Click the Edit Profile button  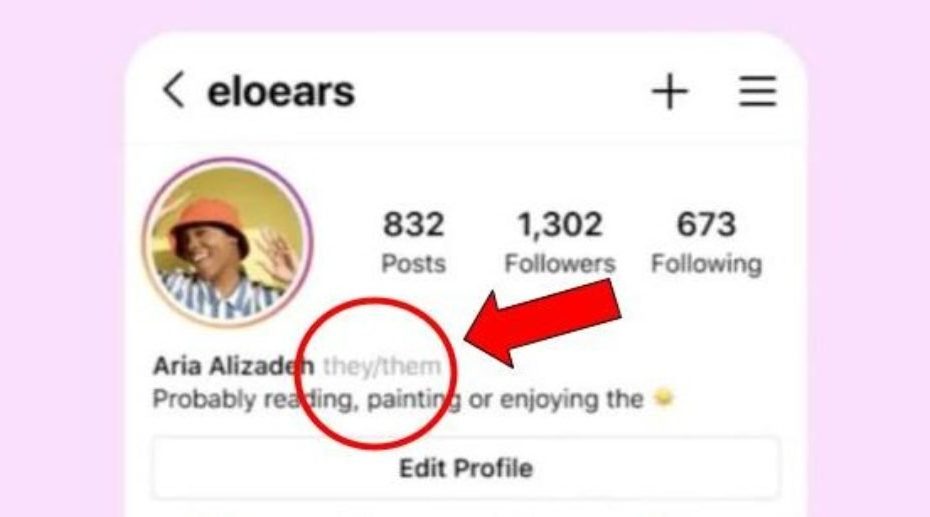click(466, 468)
